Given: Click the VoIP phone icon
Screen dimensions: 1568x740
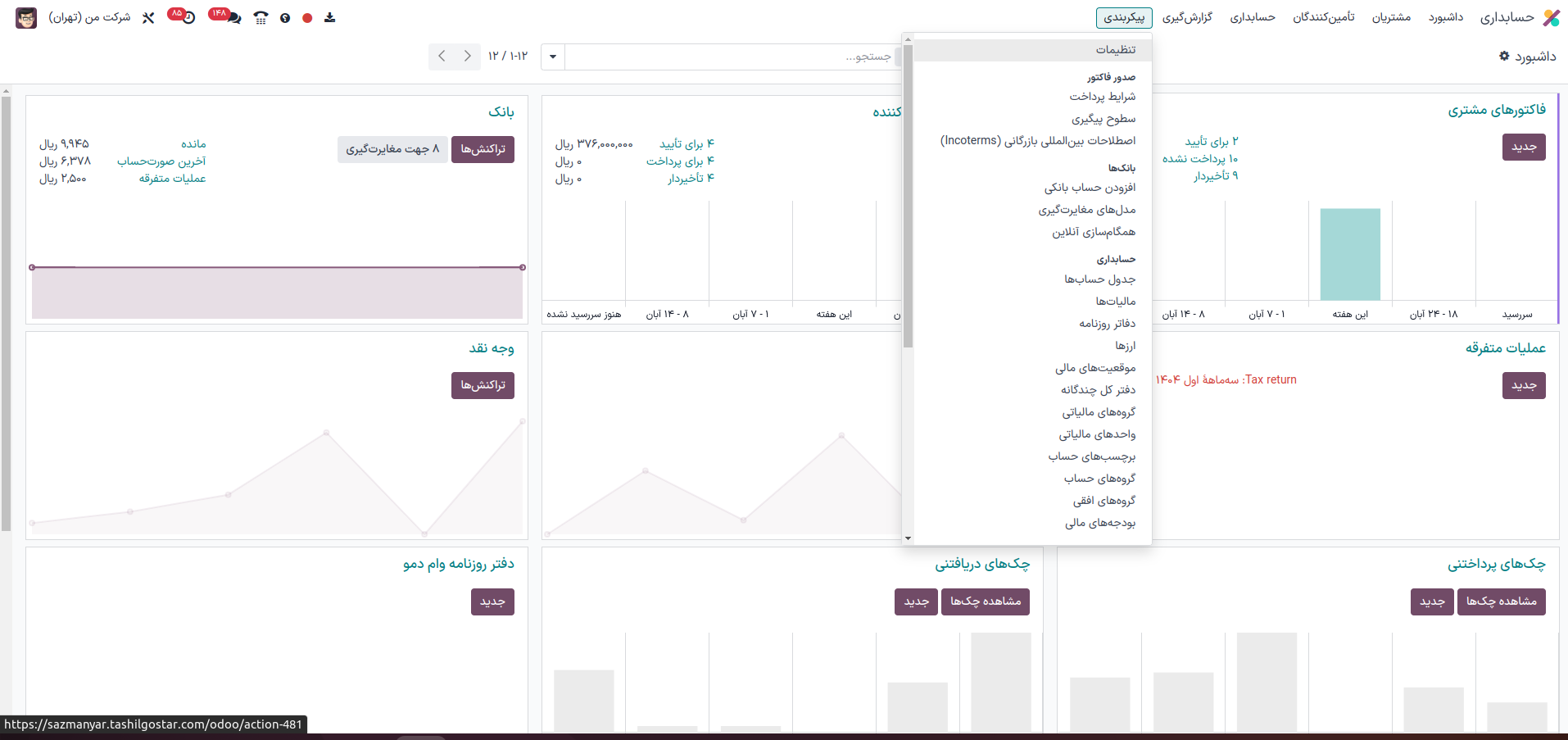Looking at the screenshot, I should (x=261, y=17).
